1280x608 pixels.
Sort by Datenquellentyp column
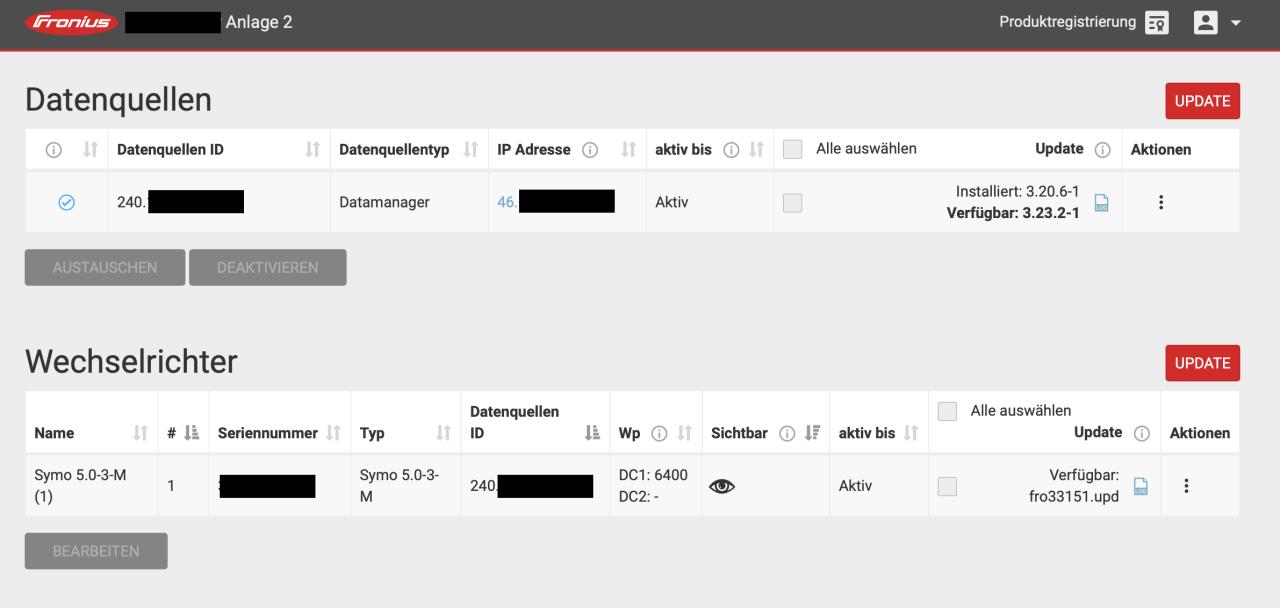tap(470, 150)
